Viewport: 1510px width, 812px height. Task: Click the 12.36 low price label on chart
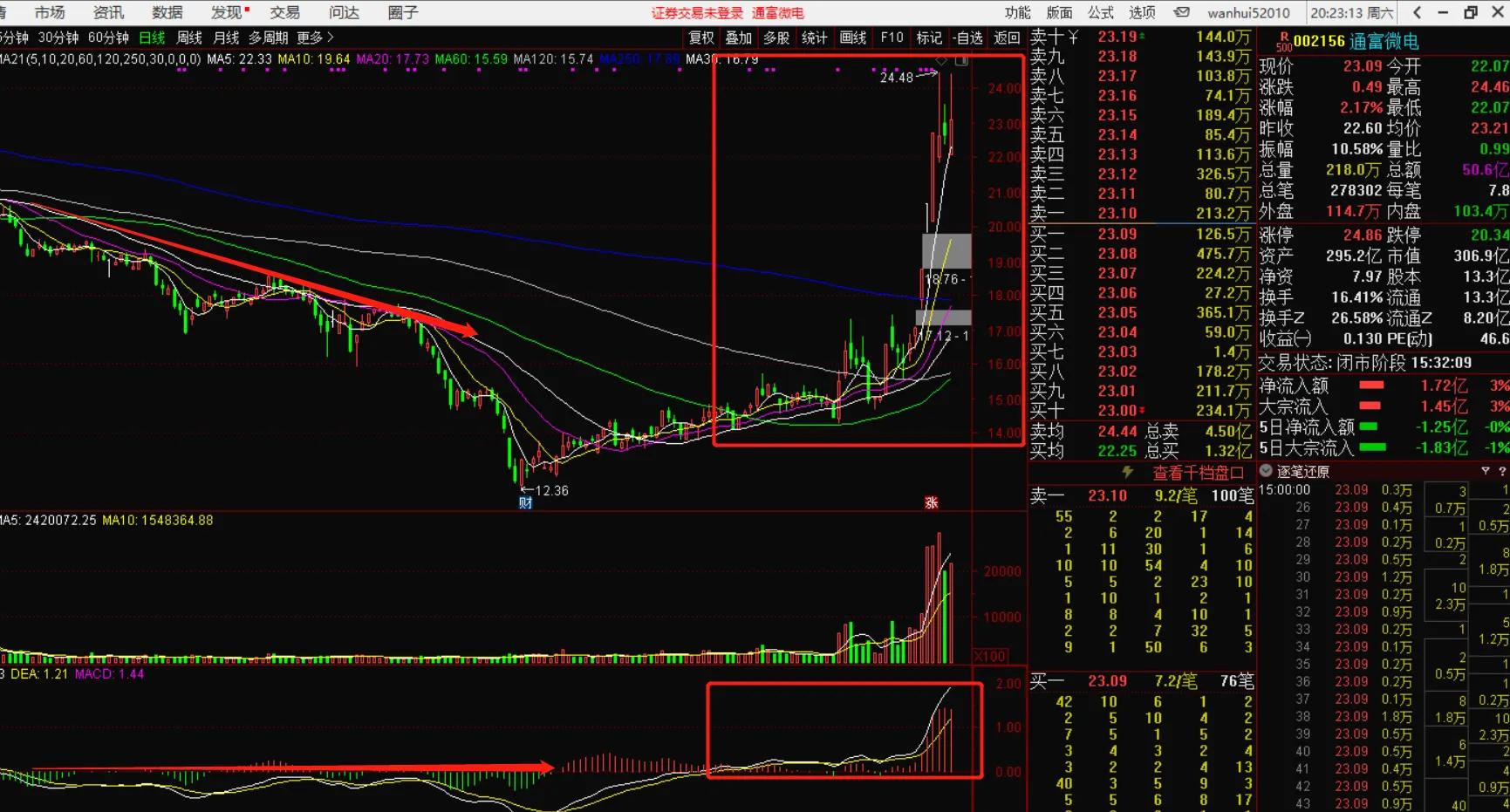pyautogui.click(x=551, y=491)
